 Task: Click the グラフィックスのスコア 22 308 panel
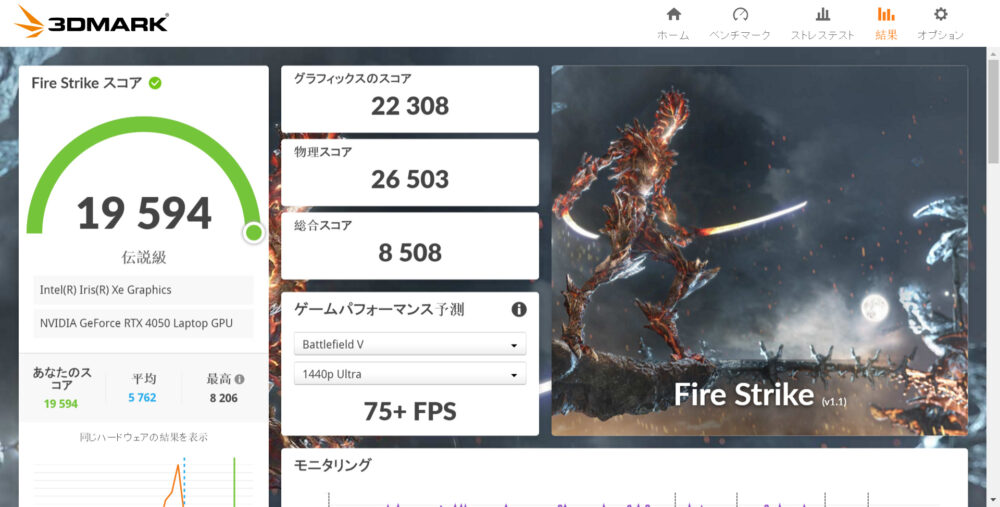[x=409, y=99]
